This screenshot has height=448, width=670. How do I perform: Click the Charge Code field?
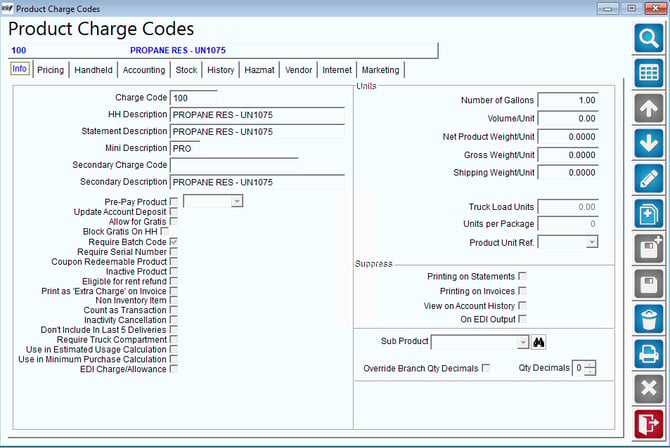point(194,98)
